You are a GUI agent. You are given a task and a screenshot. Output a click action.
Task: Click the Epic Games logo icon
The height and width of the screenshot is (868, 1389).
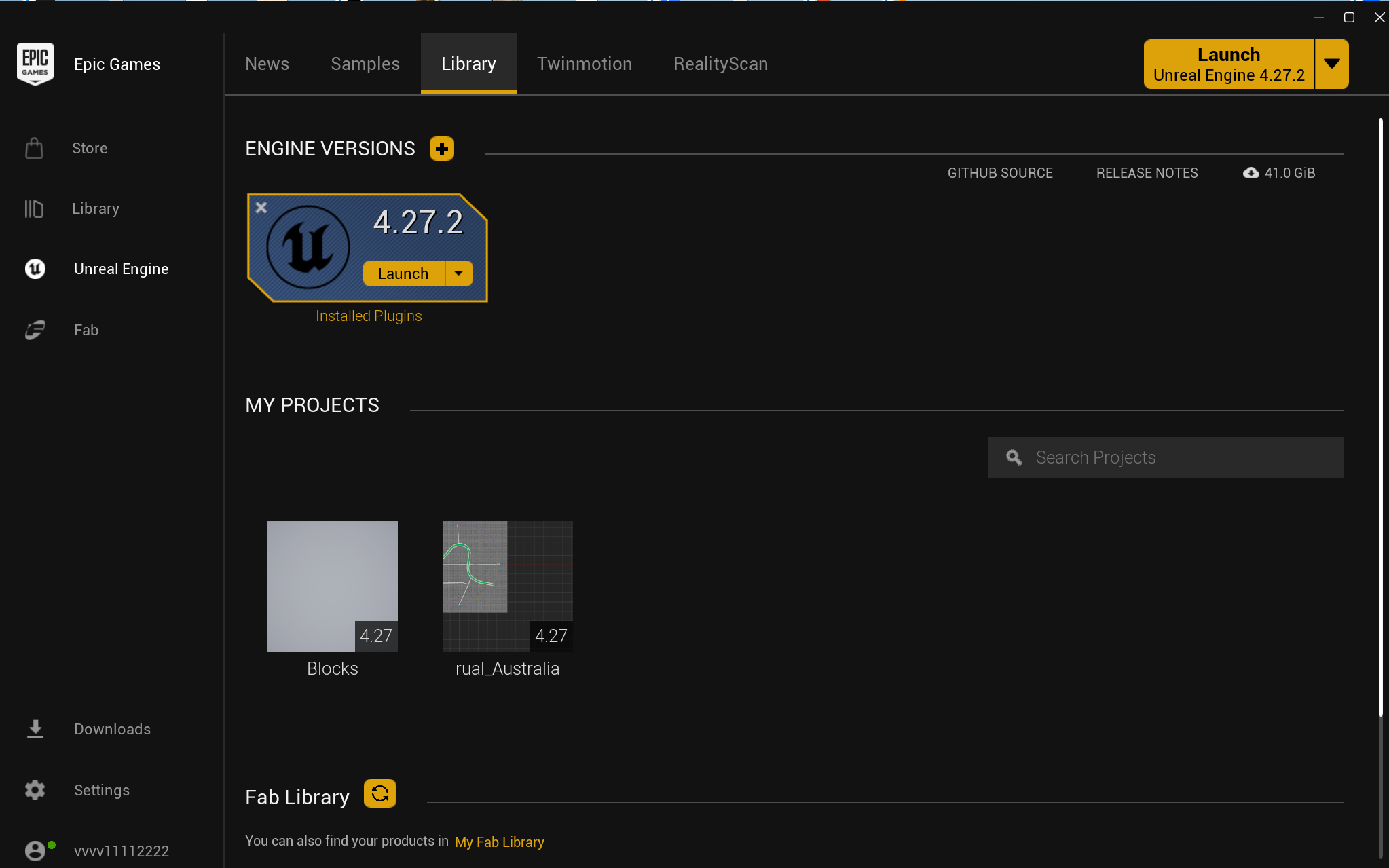[35, 64]
